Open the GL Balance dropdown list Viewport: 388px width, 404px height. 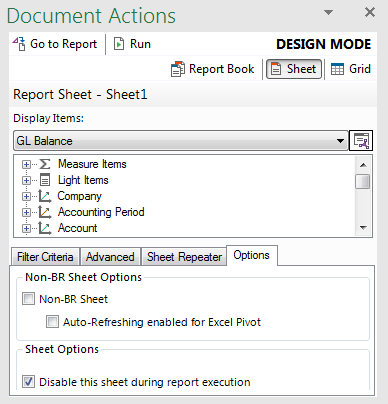[340, 141]
